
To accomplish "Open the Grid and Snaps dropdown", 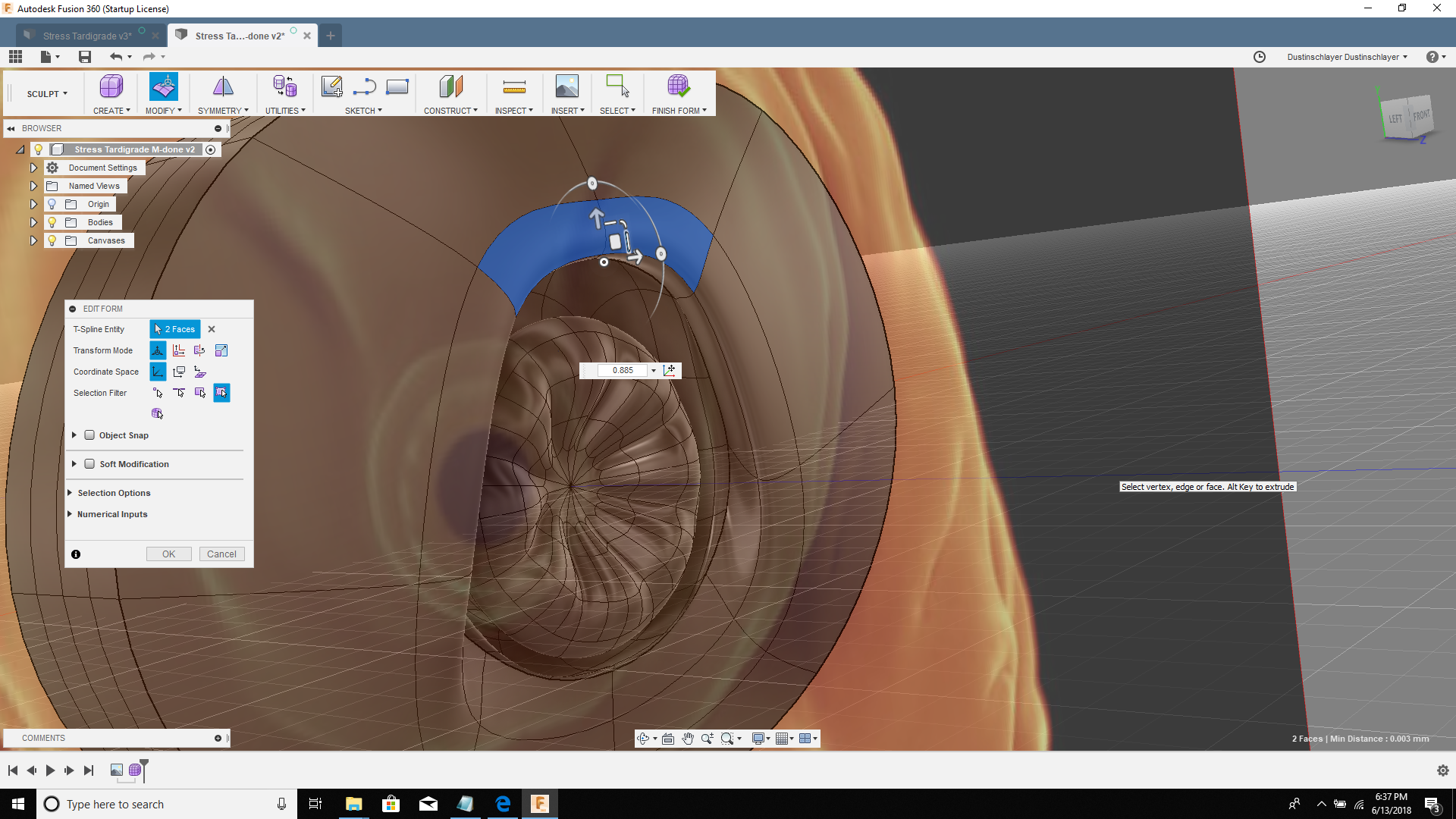I will [785, 739].
